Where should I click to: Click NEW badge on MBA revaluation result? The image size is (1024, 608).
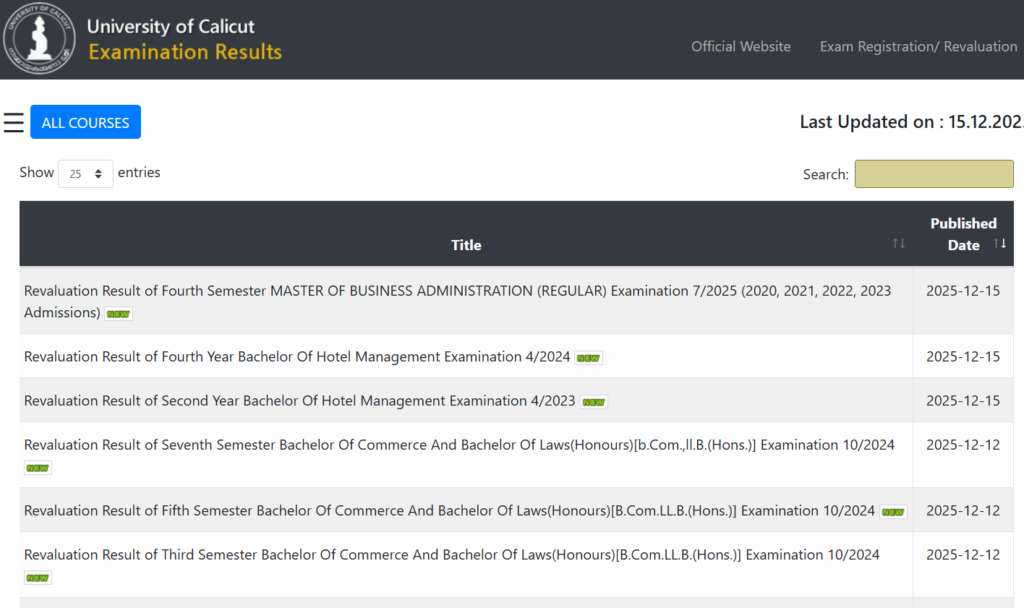point(119,314)
